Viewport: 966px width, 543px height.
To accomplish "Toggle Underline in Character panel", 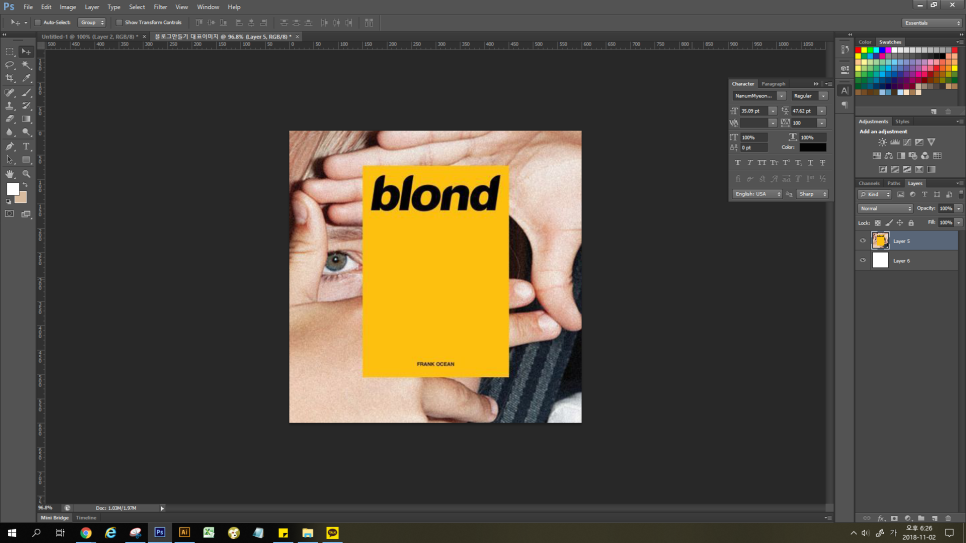I will coord(810,163).
